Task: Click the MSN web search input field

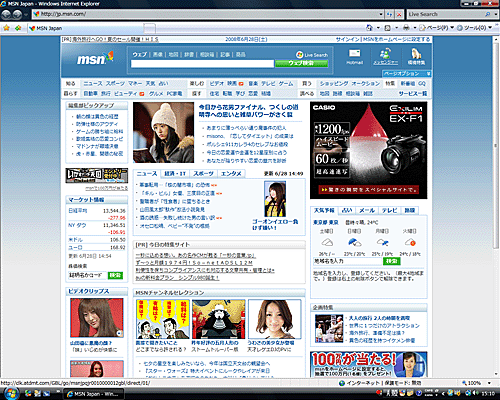Action: [x=202, y=64]
